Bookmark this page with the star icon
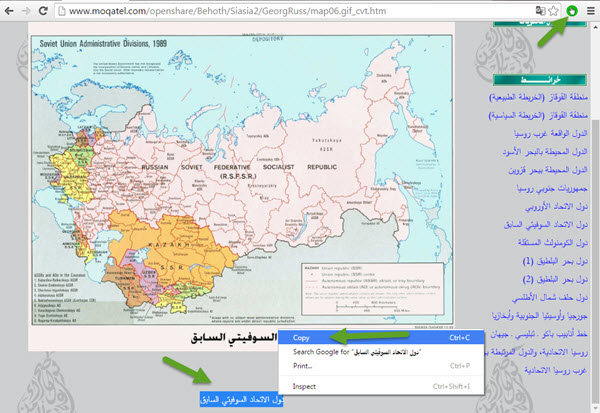Viewport: 600px width, 413px height. 553,11
